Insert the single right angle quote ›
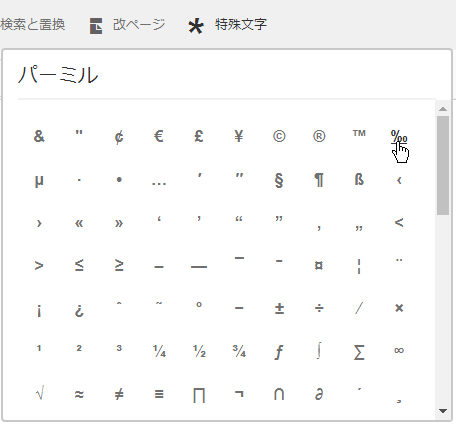Viewport: 456px width, 424px height. click(x=39, y=223)
